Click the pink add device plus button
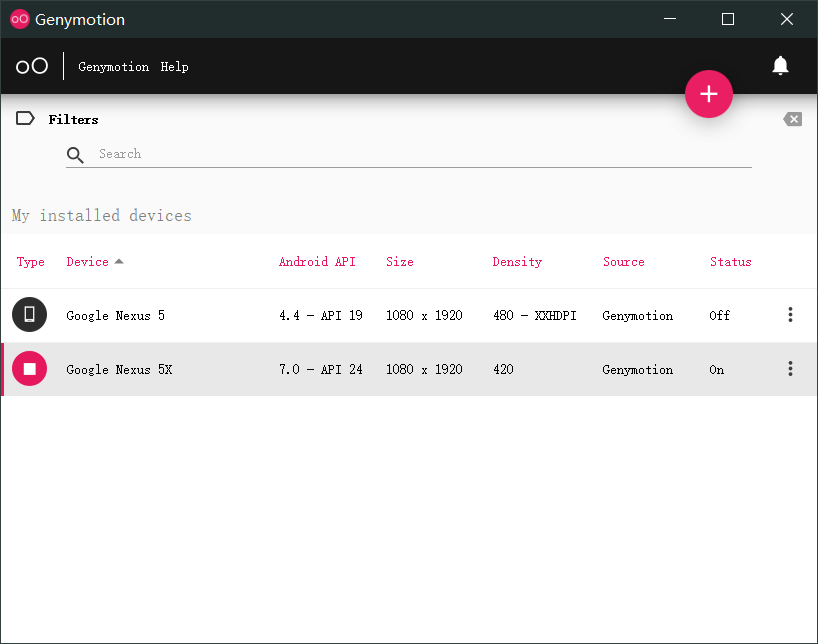The image size is (818, 644). [x=708, y=94]
